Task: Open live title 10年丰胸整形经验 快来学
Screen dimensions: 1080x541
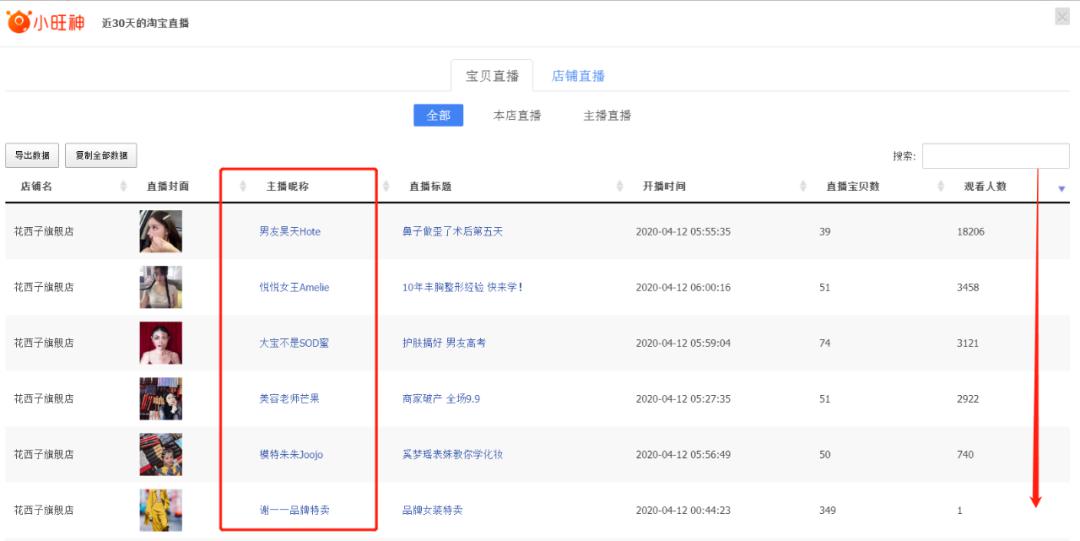Action: click(x=462, y=287)
